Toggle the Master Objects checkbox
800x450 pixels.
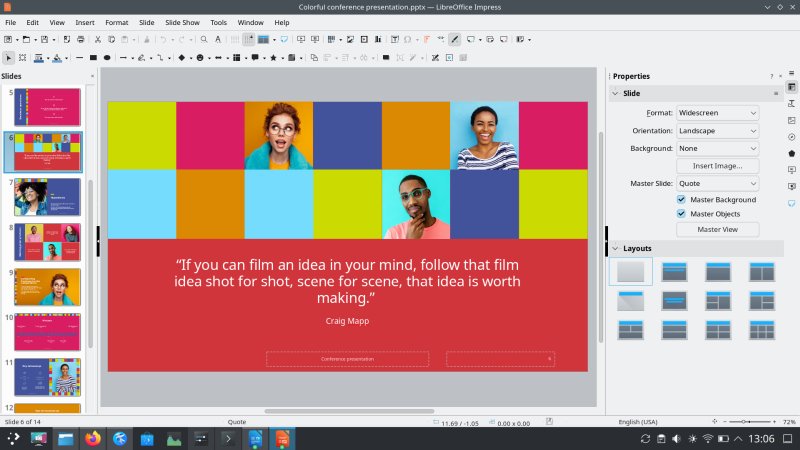(x=682, y=213)
